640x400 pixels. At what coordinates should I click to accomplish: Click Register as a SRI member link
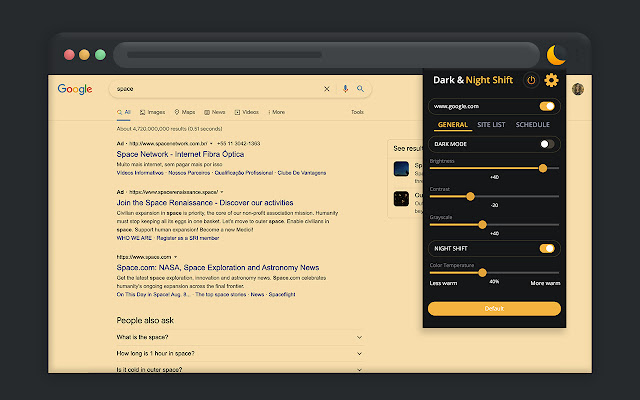click(188, 238)
